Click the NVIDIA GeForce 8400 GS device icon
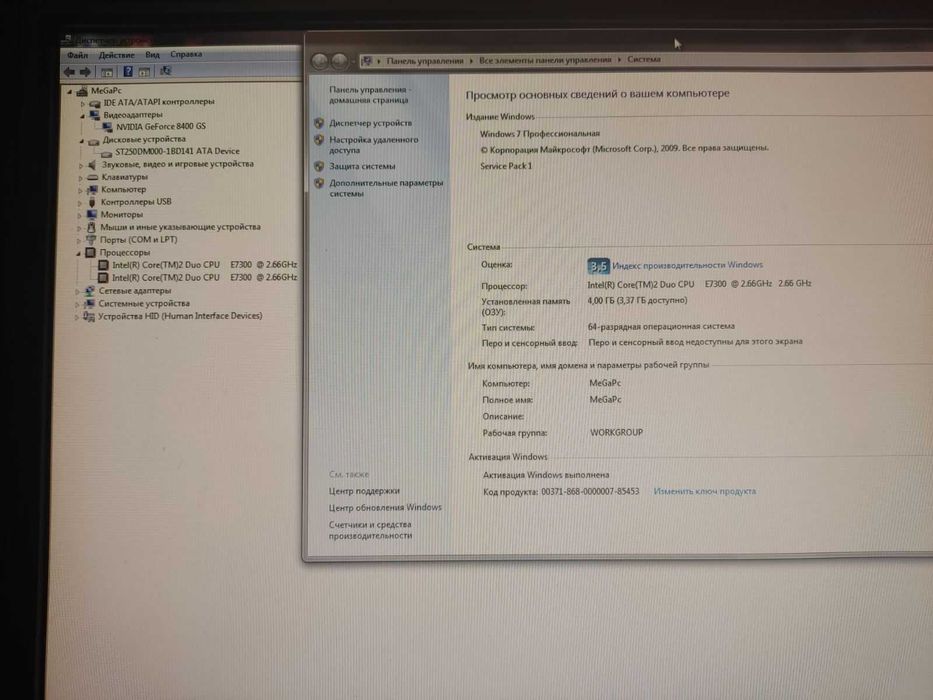 pos(108,127)
